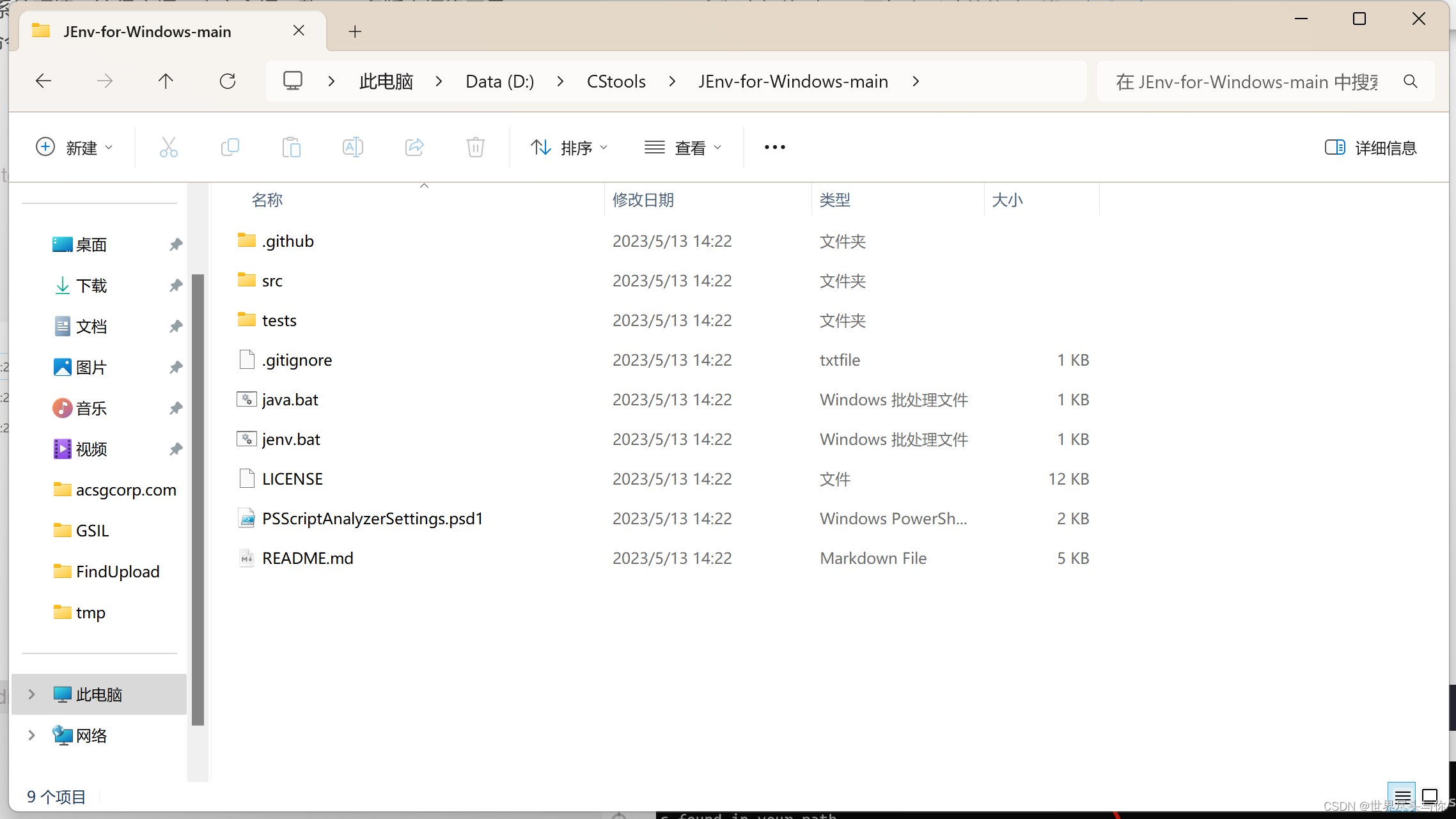Share files via the share icon

click(414, 147)
